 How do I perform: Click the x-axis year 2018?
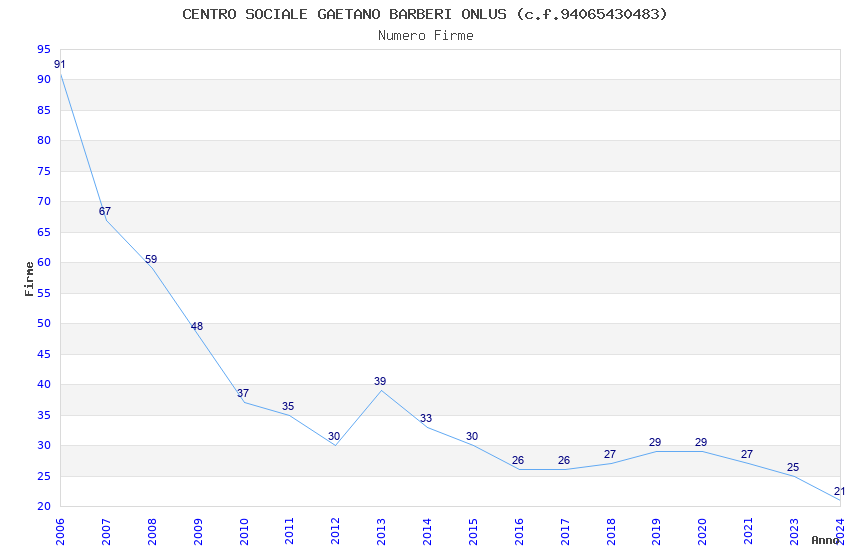611,532
